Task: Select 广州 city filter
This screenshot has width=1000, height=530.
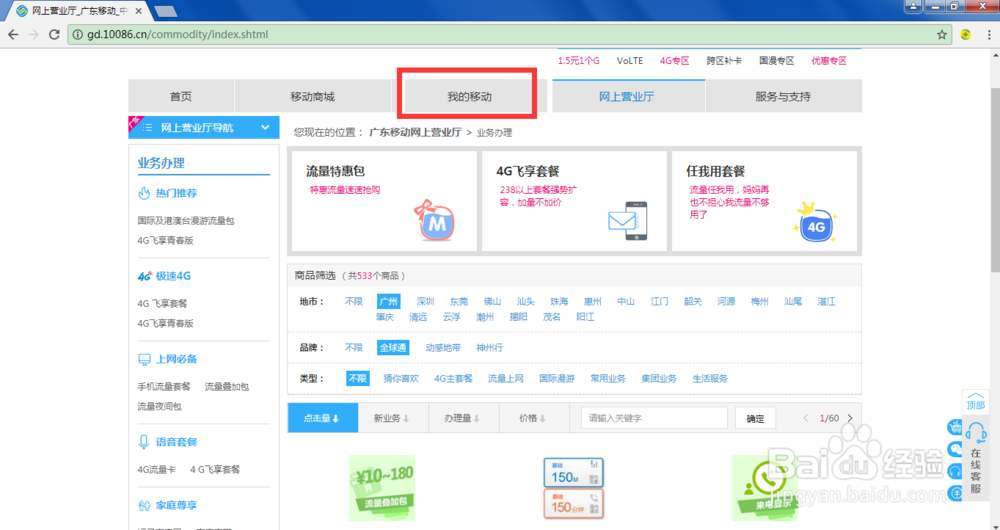Action: click(x=388, y=301)
